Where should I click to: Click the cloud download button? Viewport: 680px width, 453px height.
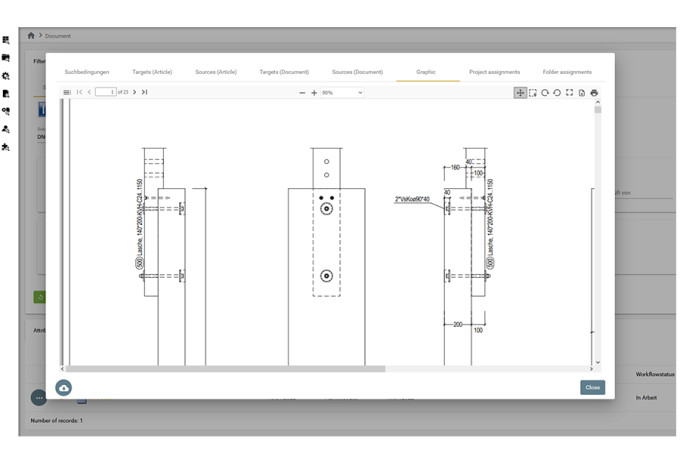[x=64, y=387]
